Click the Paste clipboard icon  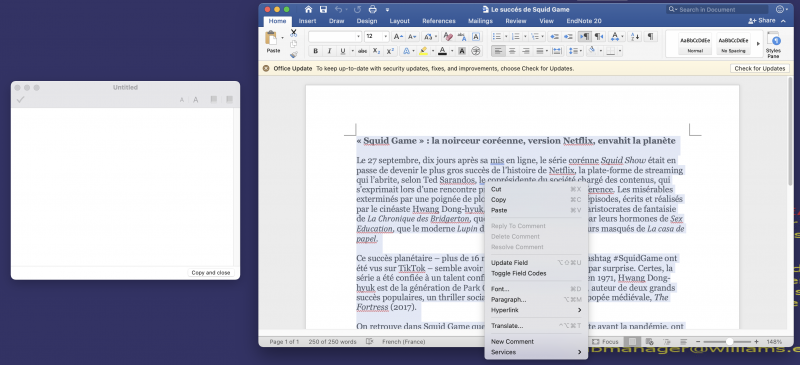271,38
